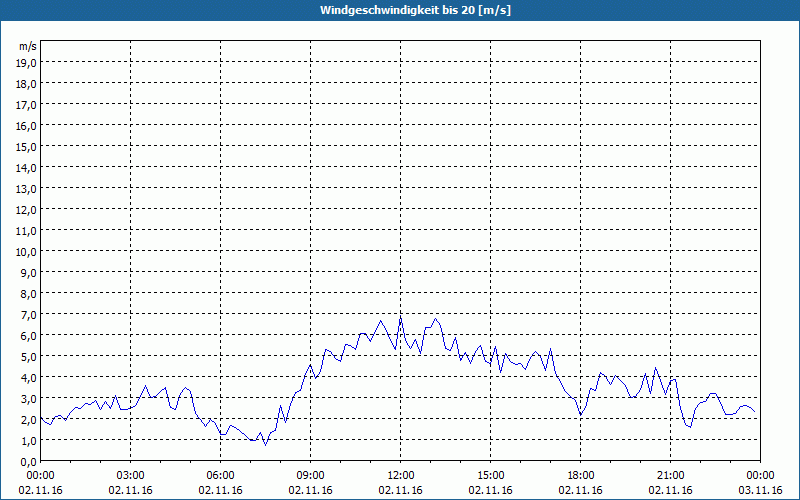The width and height of the screenshot is (800, 500).
Task: Select the 13,0 y-axis label
Action: click(x=27, y=189)
